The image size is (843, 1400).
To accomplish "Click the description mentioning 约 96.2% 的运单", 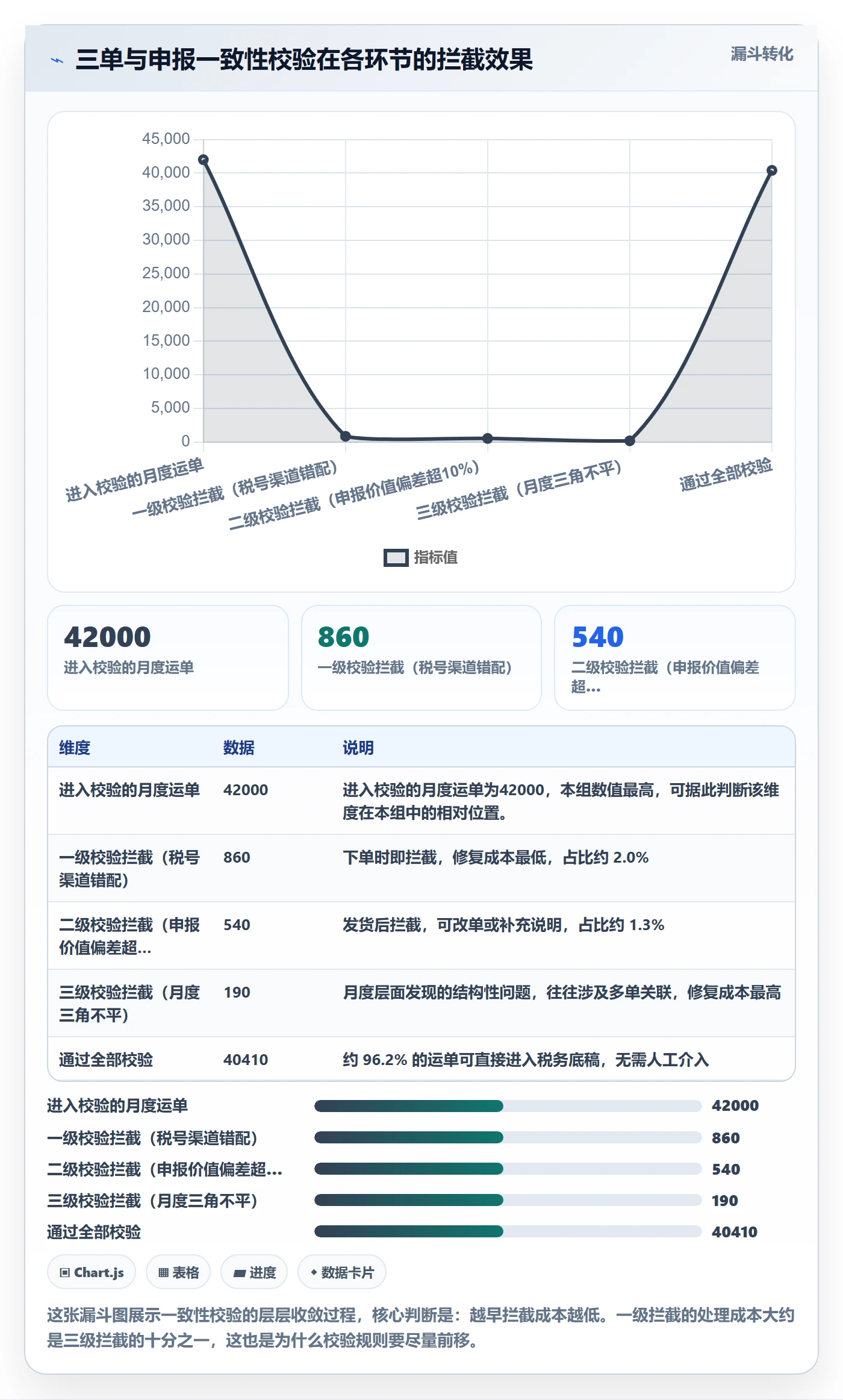I will (x=526, y=1060).
